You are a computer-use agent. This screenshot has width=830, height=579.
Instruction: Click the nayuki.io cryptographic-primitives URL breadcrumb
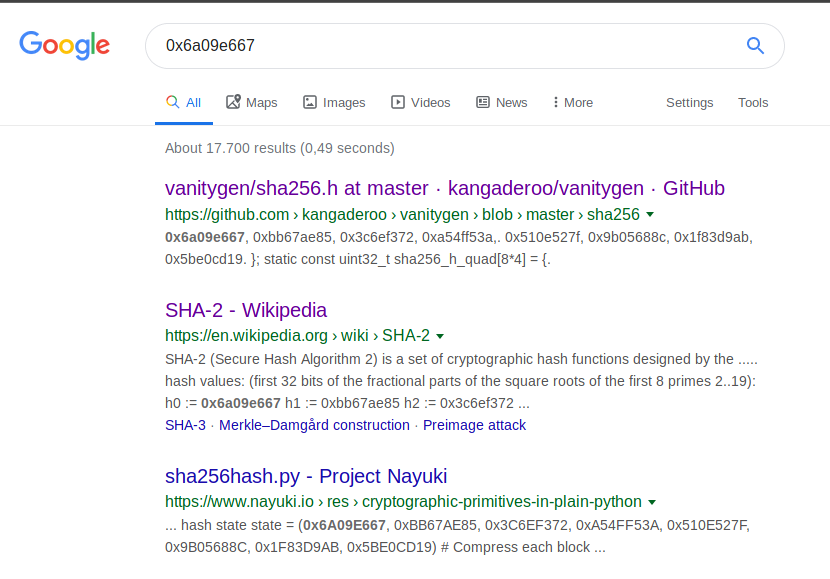403,502
